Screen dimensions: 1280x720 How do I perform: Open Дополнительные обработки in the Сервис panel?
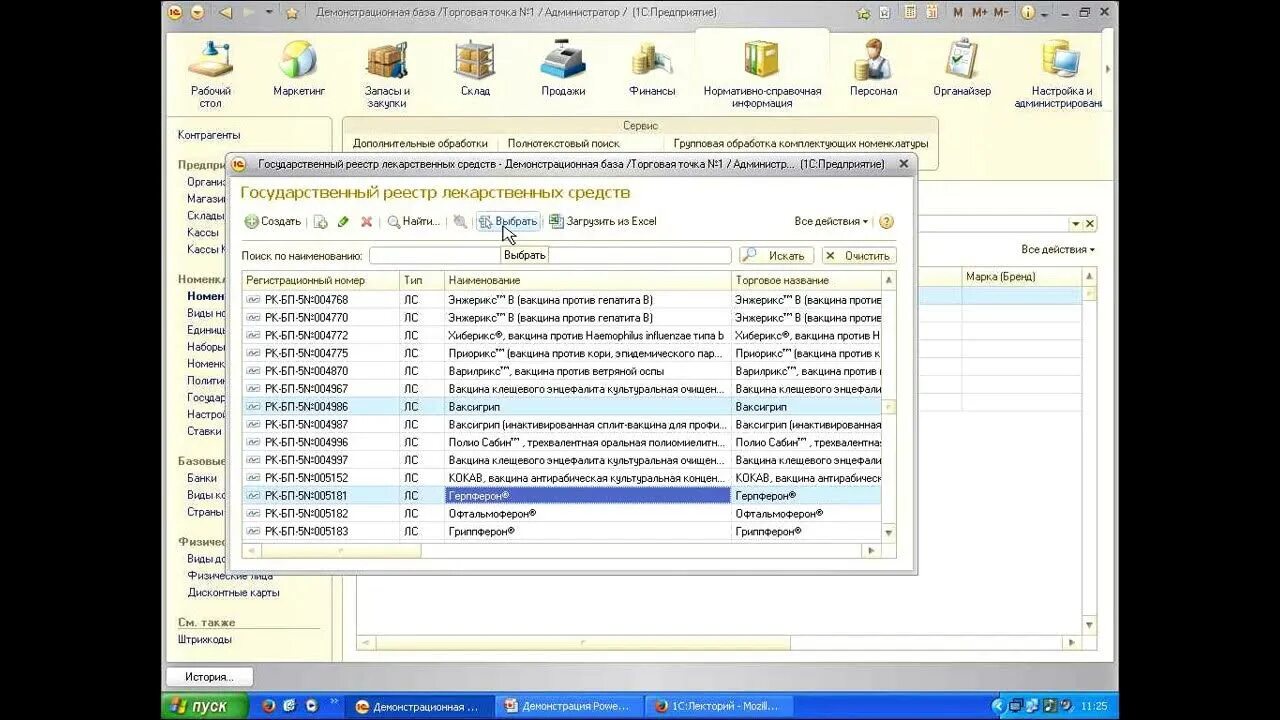420,144
